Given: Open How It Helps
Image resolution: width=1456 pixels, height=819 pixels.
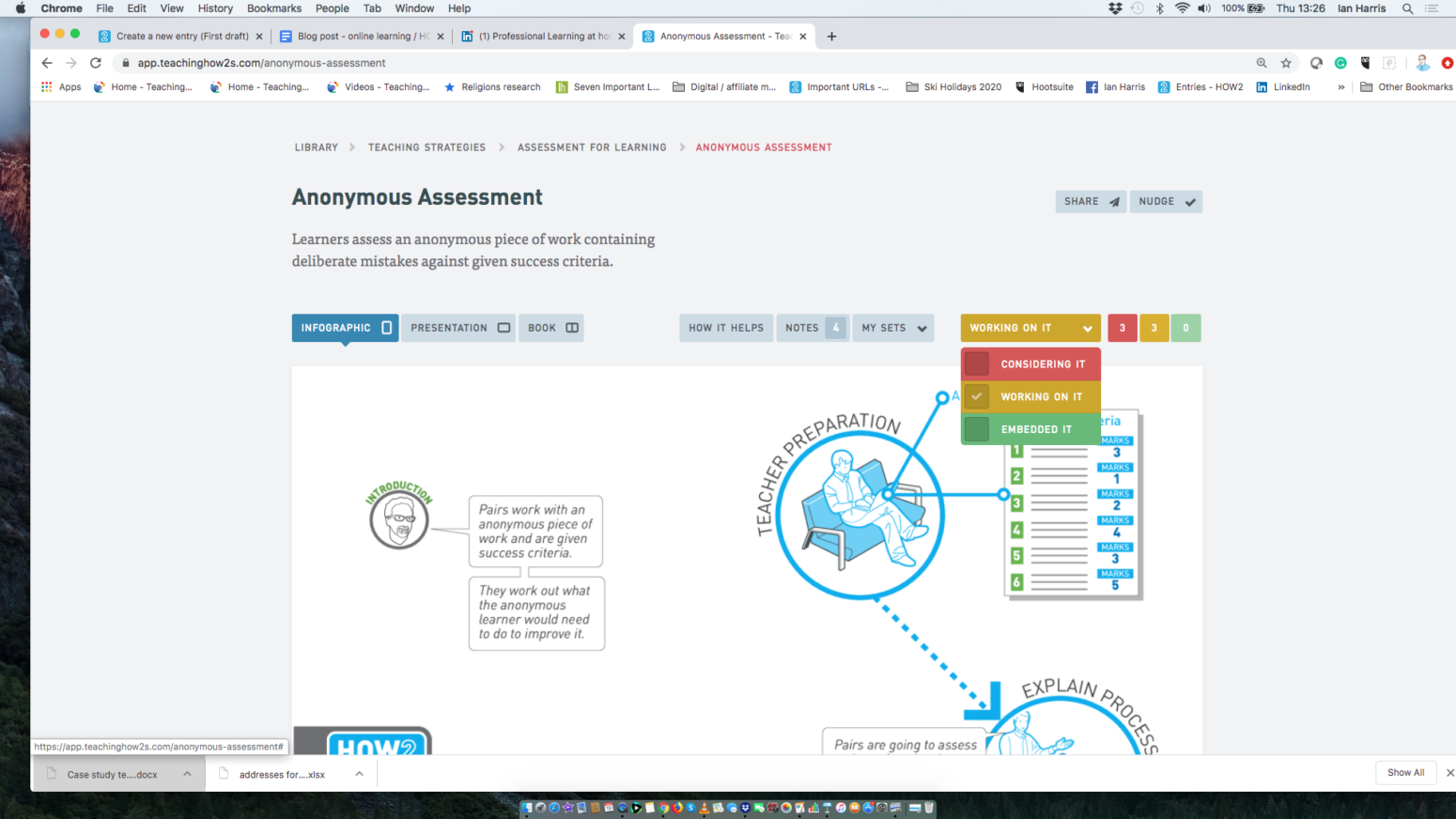Looking at the screenshot, I should tap(726, 328).
